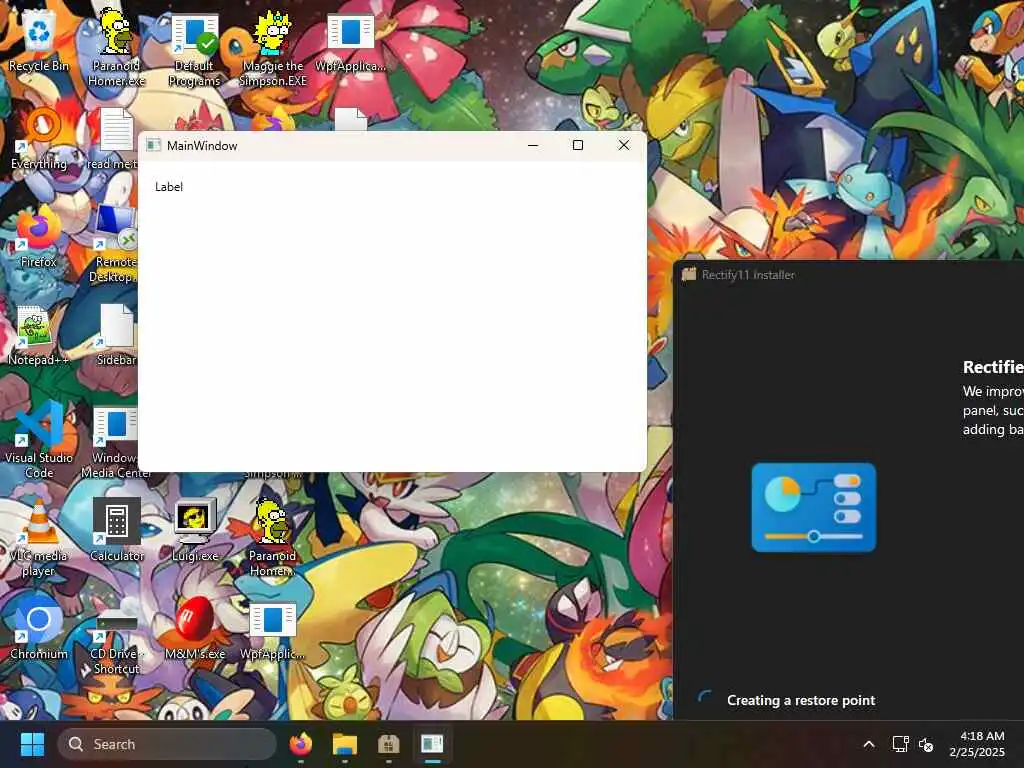This screenshot has width=1024, height=768.
Task: Click the Creating a restore point status text
Action: click(x=801, y=700)
